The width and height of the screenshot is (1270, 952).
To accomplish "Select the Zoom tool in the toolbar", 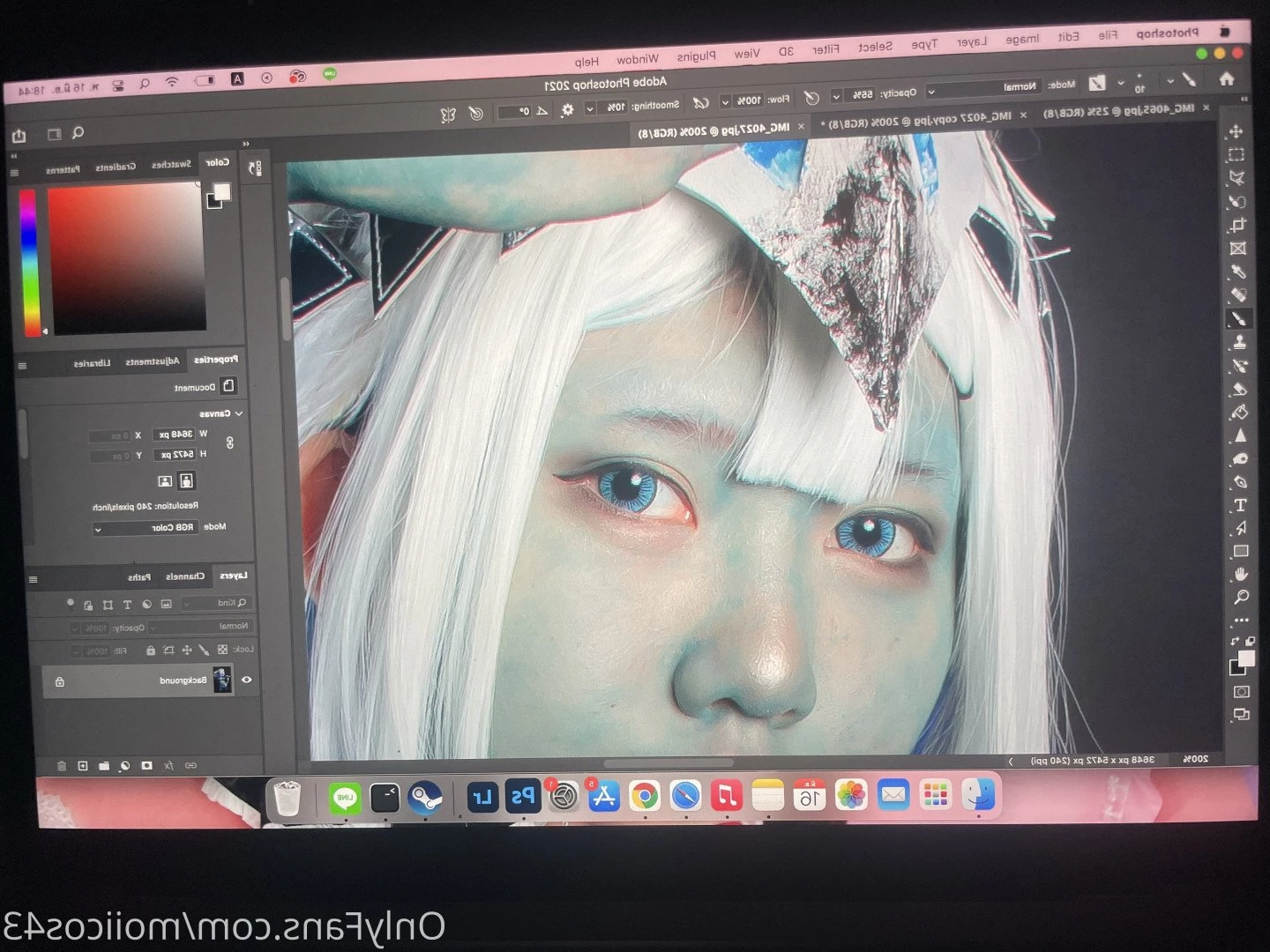I will [x=1241, y=598].
